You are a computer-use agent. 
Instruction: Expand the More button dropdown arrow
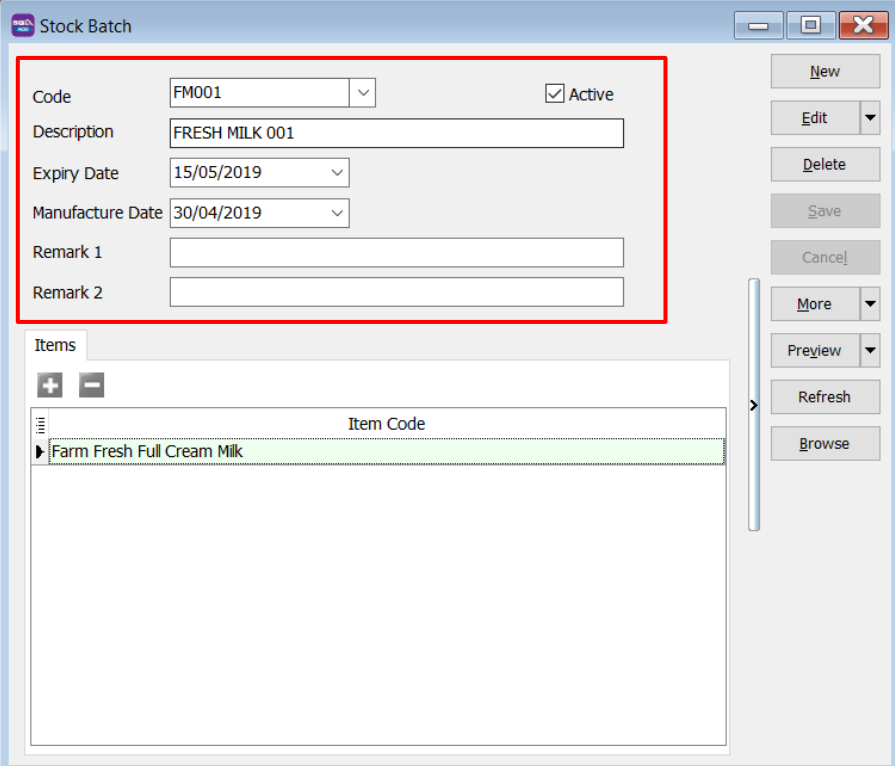click(x=869, y=304)
